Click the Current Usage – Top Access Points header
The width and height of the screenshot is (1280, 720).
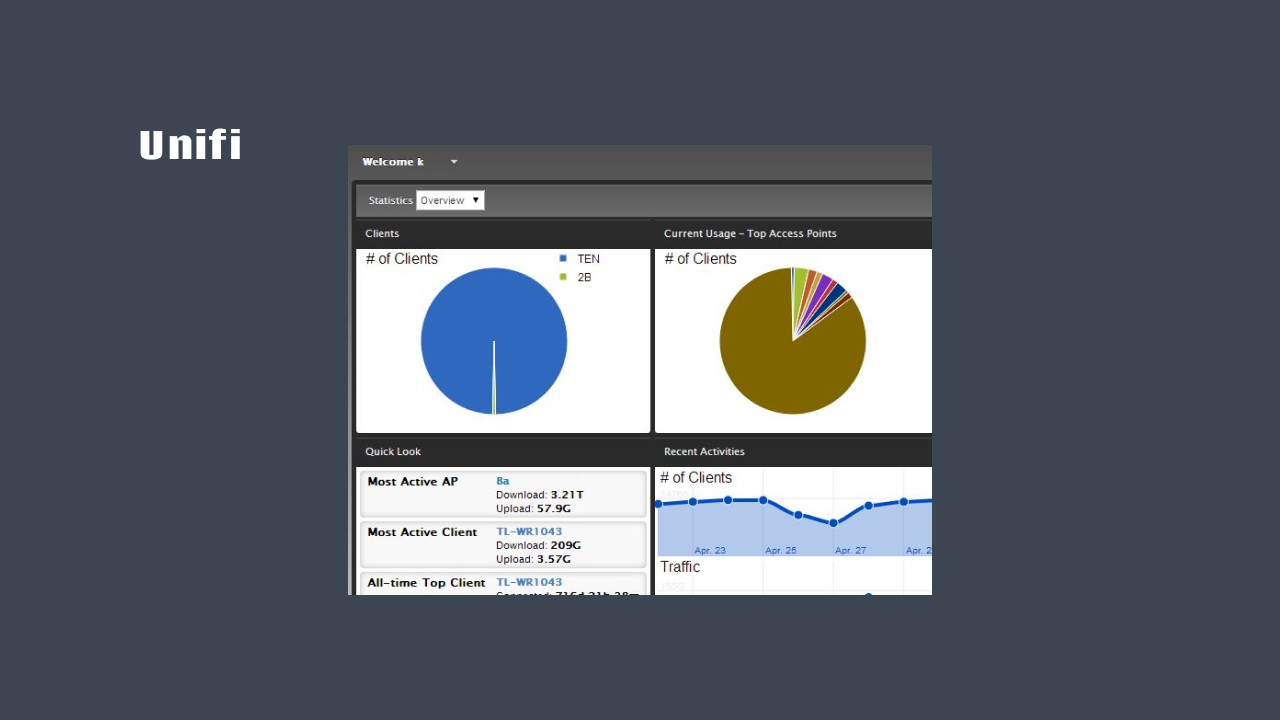coord(750,233)
